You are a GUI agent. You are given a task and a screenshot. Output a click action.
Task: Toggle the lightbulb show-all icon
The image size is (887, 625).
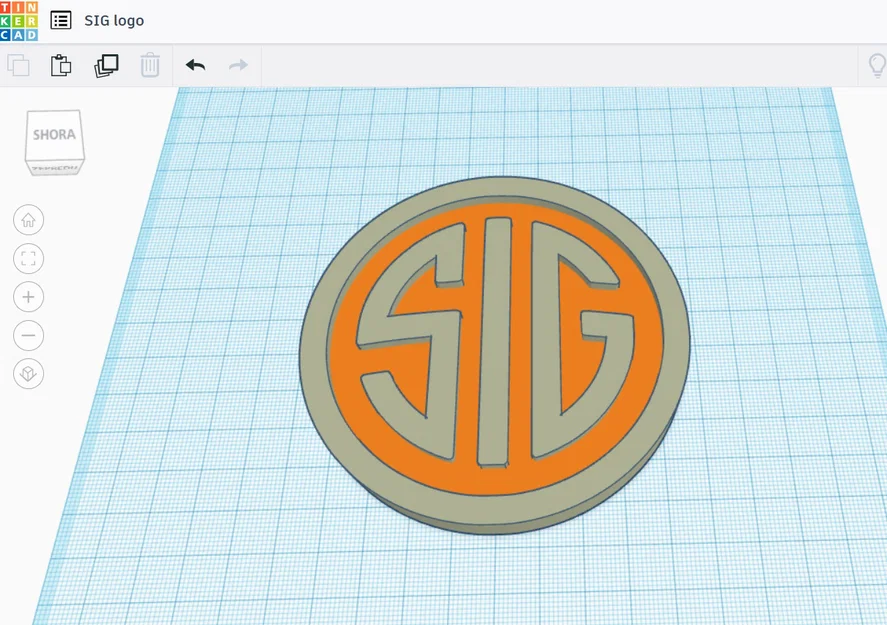pyautogui.click(x=877, y=66)
